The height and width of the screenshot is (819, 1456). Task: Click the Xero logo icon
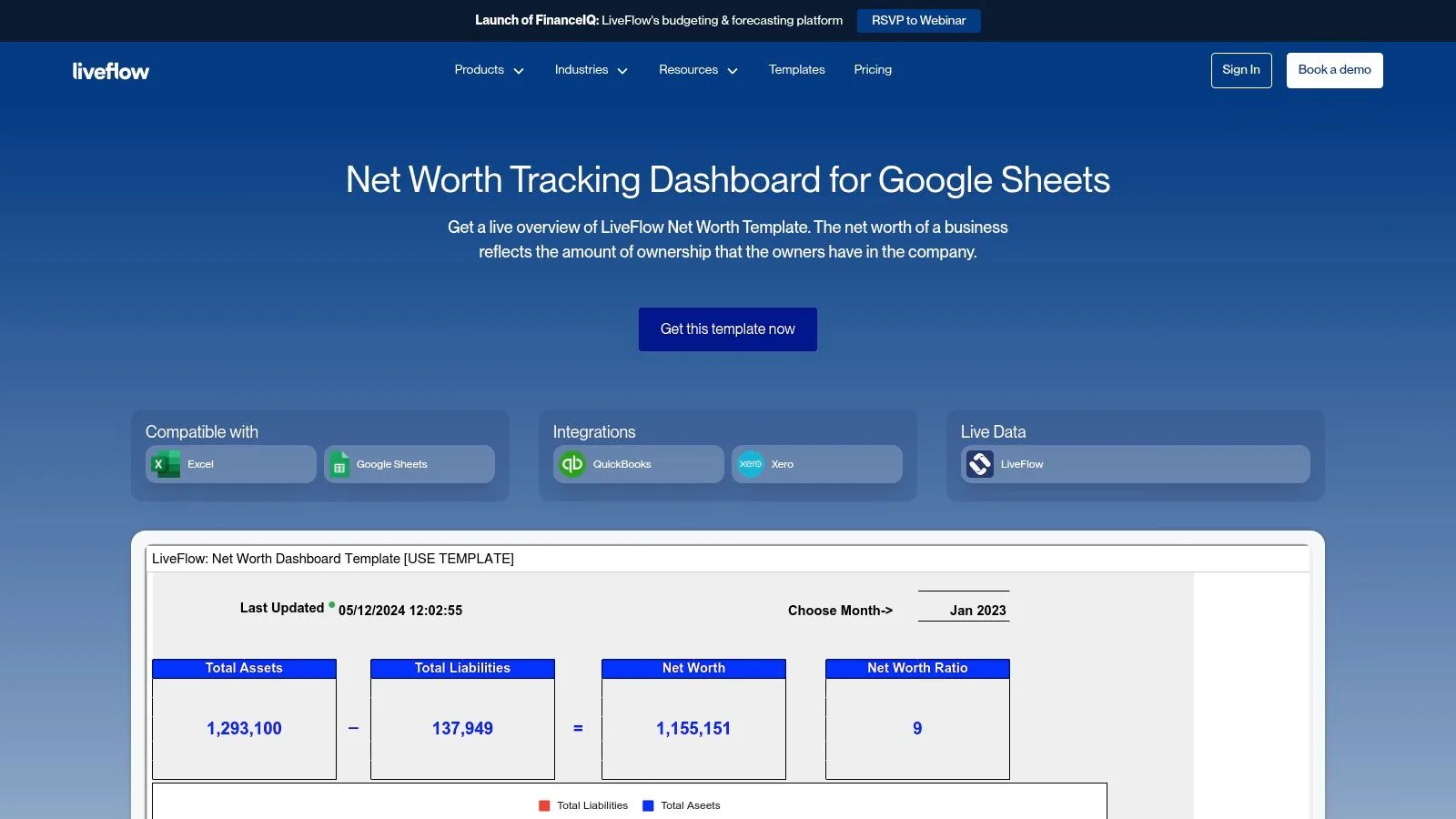[x=751, y=464]
